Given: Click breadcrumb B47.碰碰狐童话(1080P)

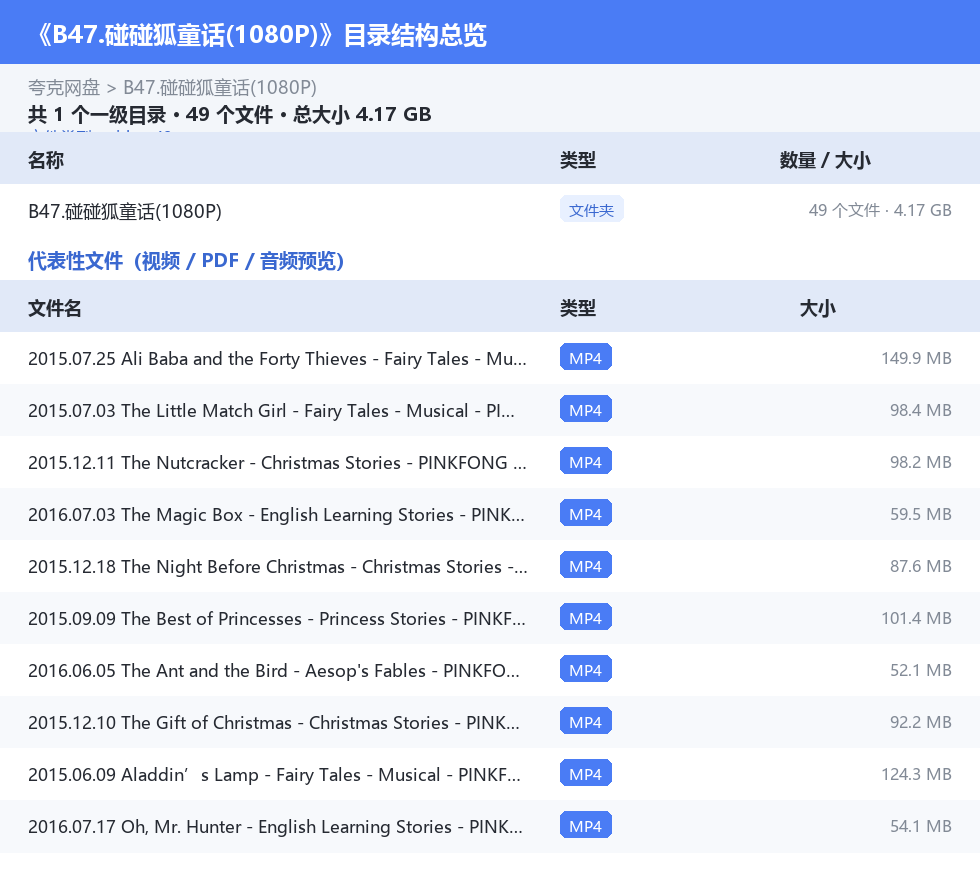Looking at the screenshot, I should pos(219,88).
